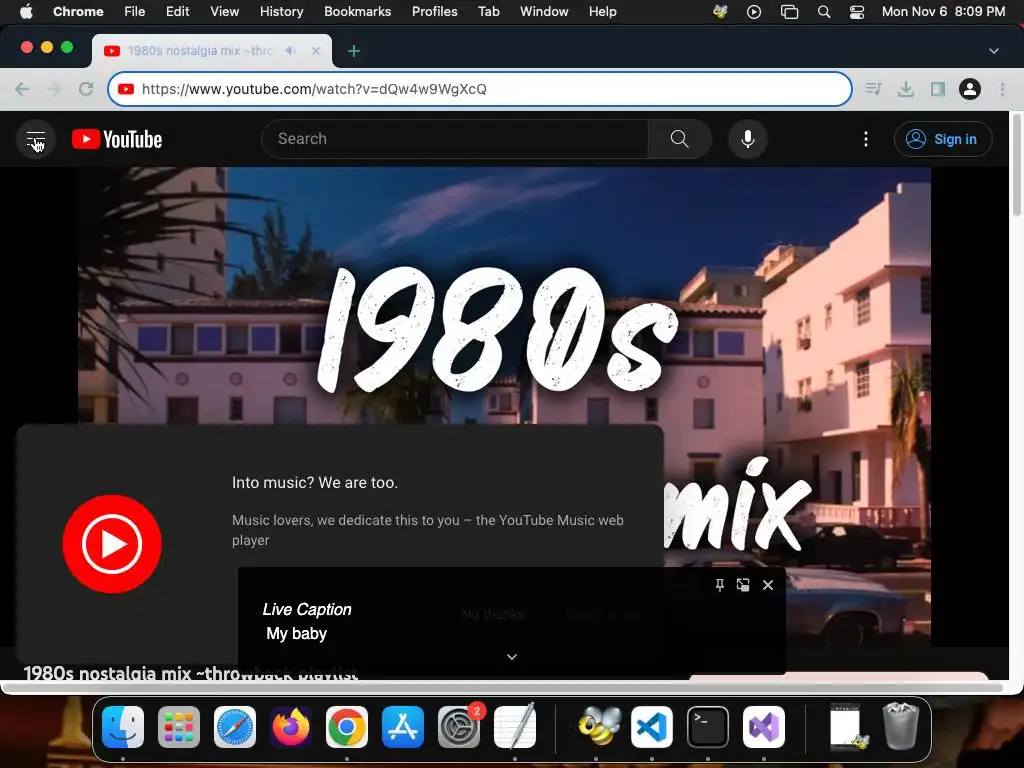1024x768 pixels.
Task: Click the YouTube Music logo
Action: pyautogui.click(x=112, y=544)
